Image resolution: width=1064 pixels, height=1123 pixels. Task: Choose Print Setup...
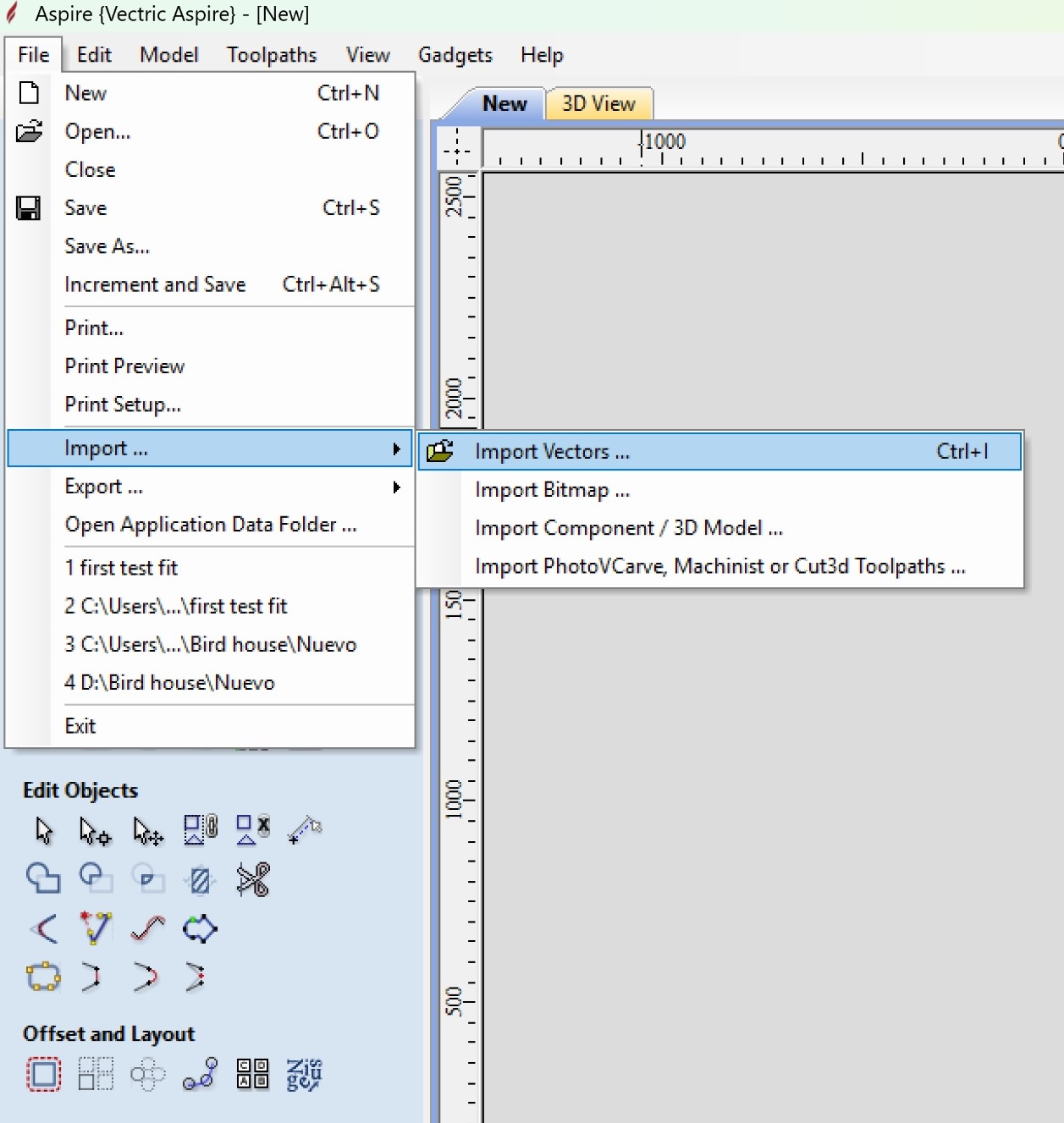pos(210,405)
